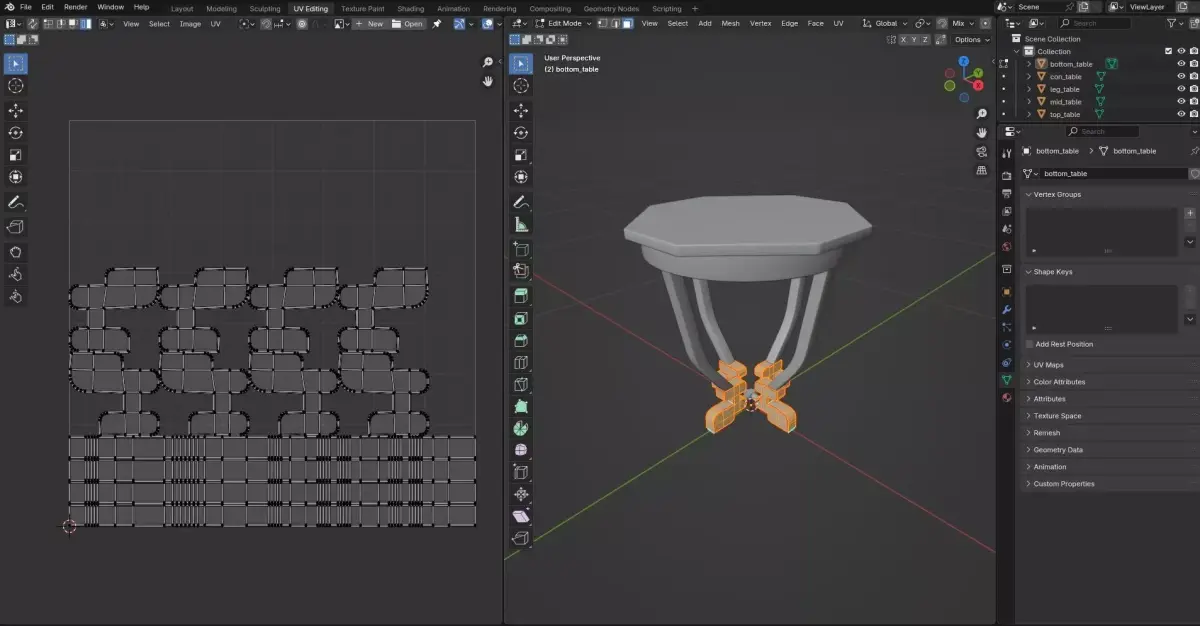This screenshot has width=1200, height=626.
Task: Select the Move tool in UV editor
Action: pos(16,110)
